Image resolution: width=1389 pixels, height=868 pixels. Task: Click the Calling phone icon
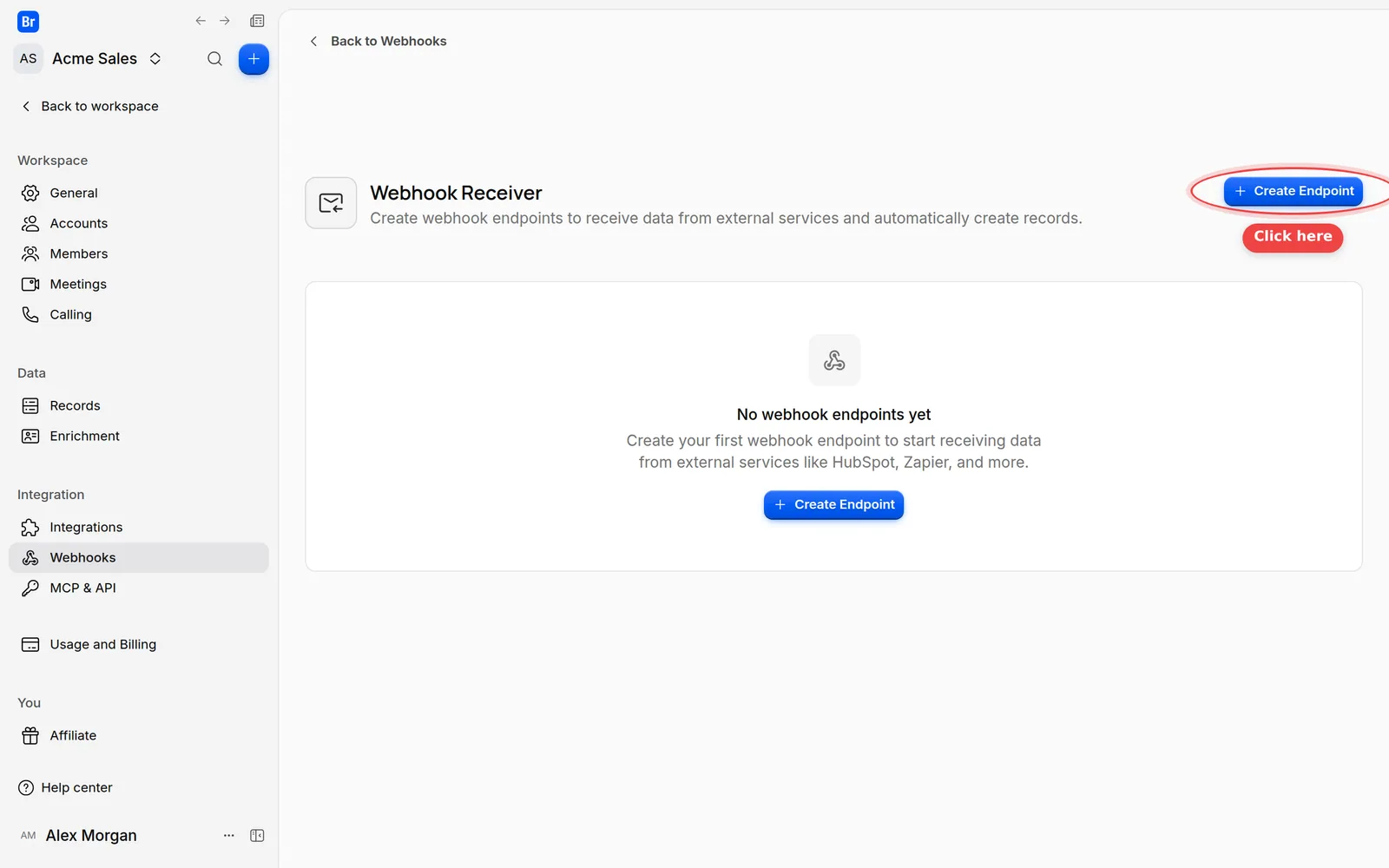pos(30,314)
